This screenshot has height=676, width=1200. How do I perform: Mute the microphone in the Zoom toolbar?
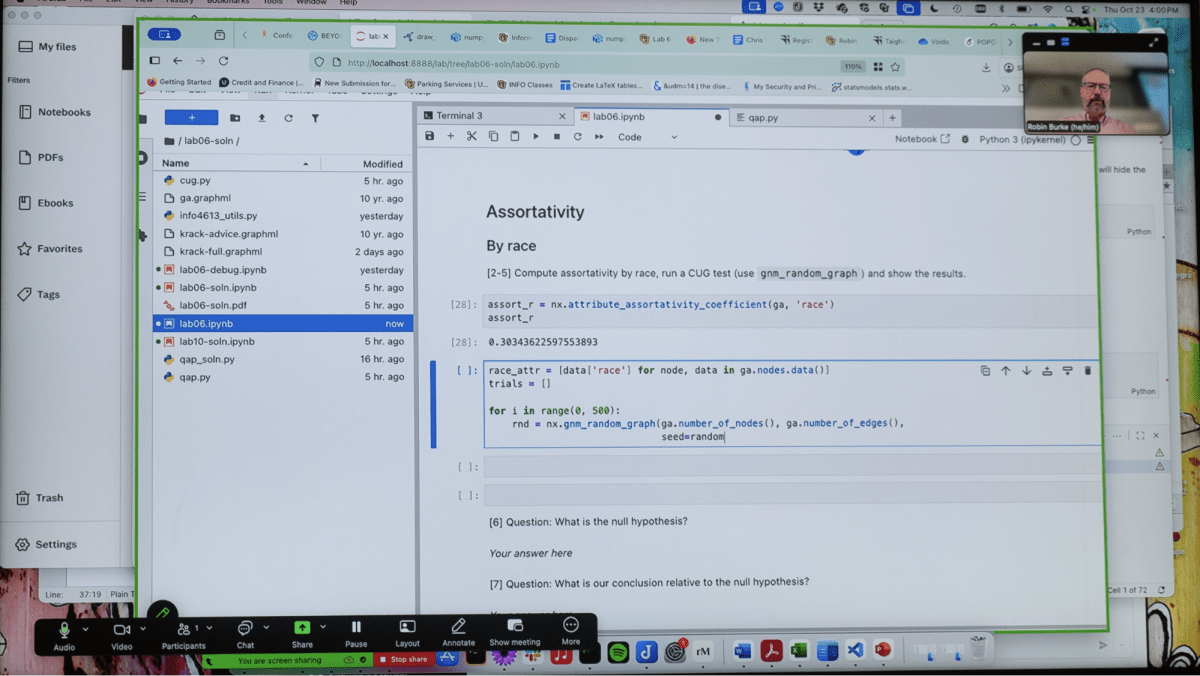(x=64, y=631)
